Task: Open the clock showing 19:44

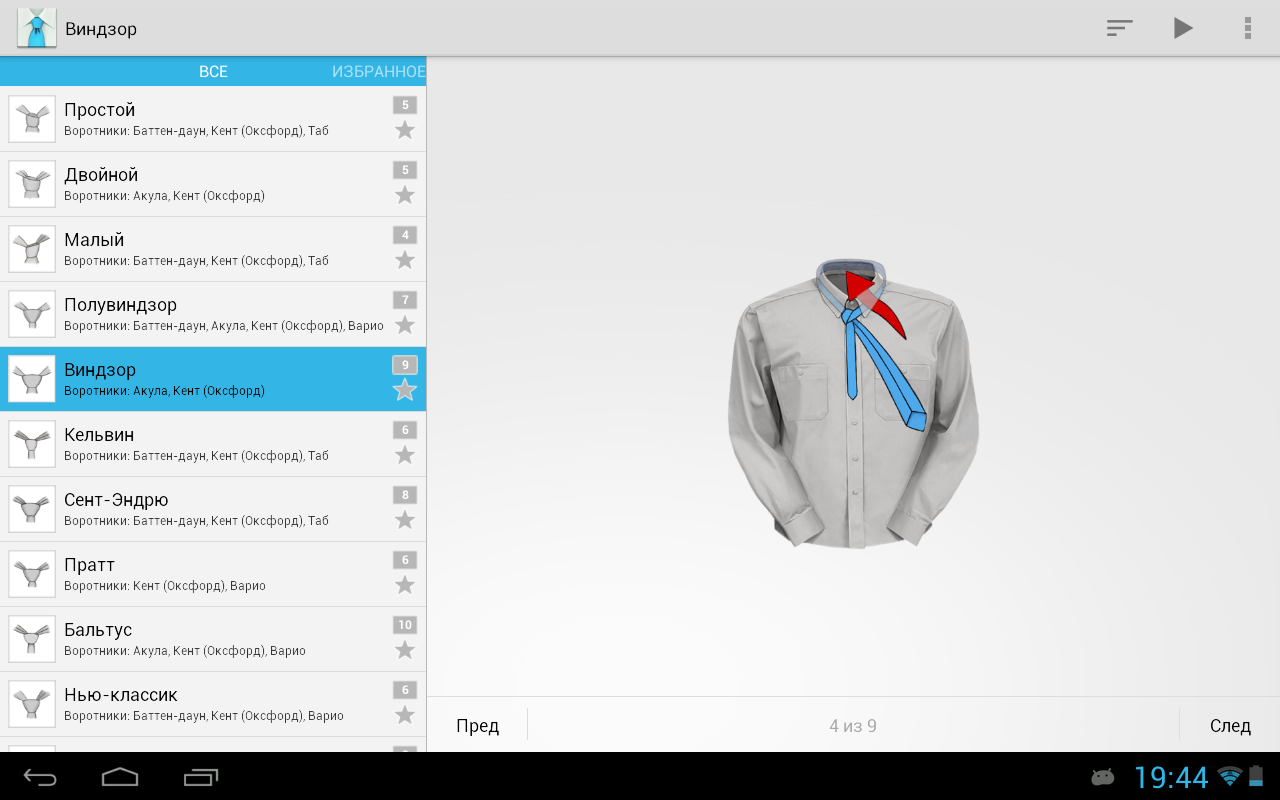Action: pyautogui.click(x=1171, y=777)
